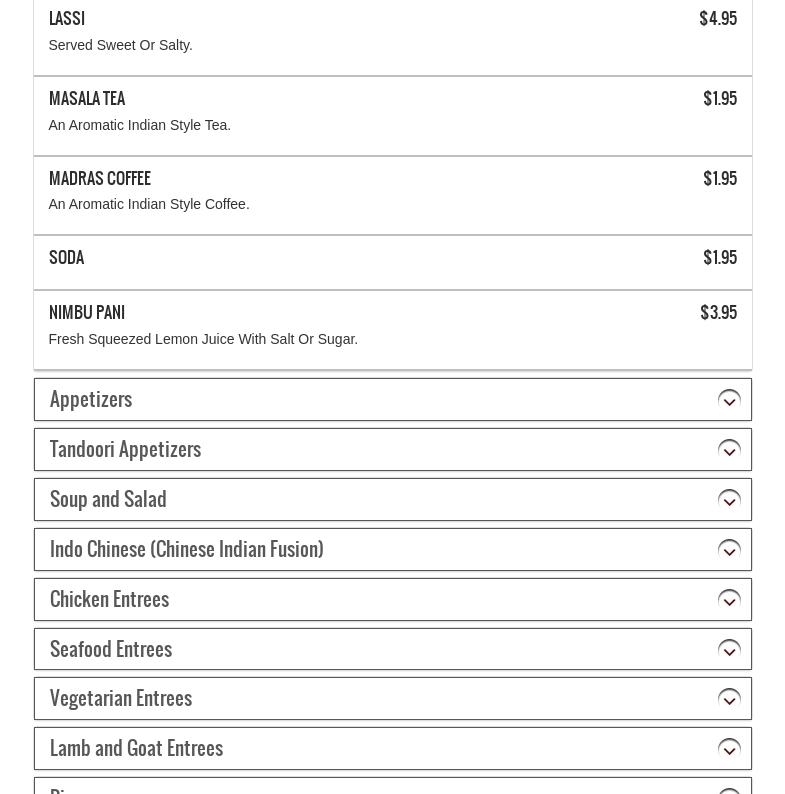Viewport: 785px width, 794px height.
Task: Click the Vegetarian Entrees chevron icon
Action: click(729, 699)
